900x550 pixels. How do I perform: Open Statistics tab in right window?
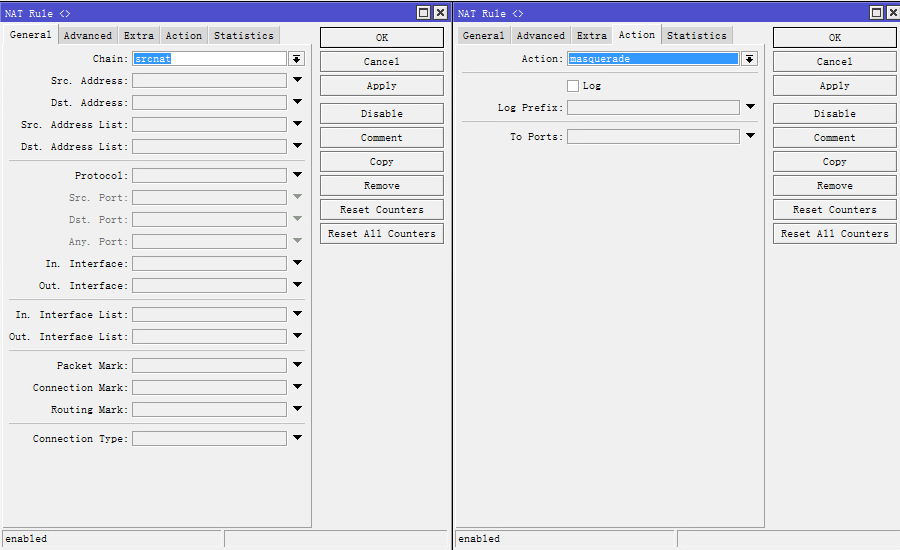click(696, 36)
